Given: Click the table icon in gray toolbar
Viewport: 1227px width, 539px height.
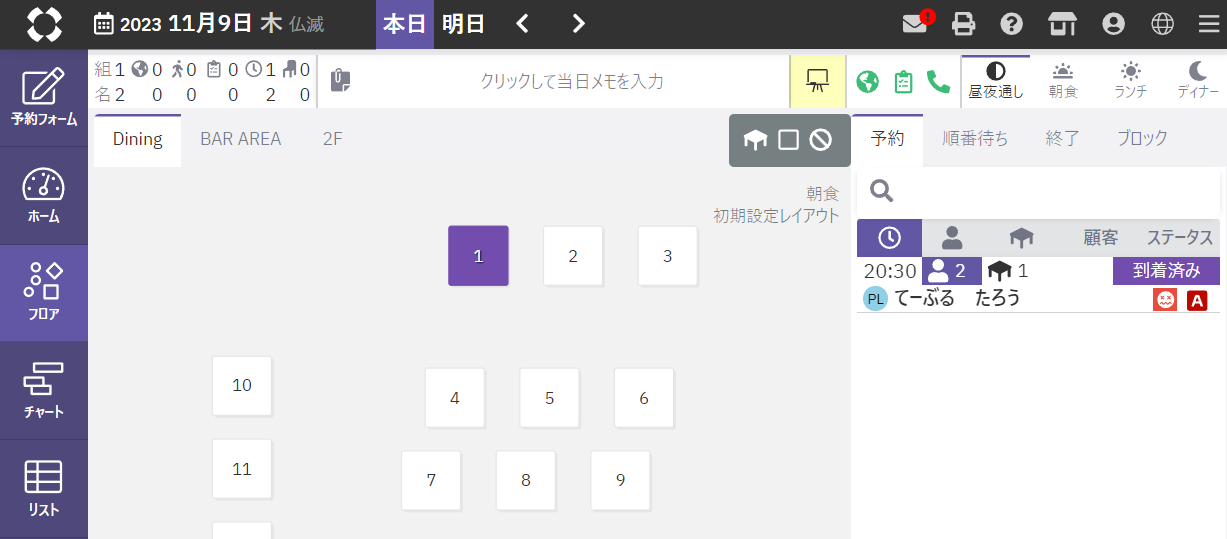Looking at the screenshot, I should 756,141.
